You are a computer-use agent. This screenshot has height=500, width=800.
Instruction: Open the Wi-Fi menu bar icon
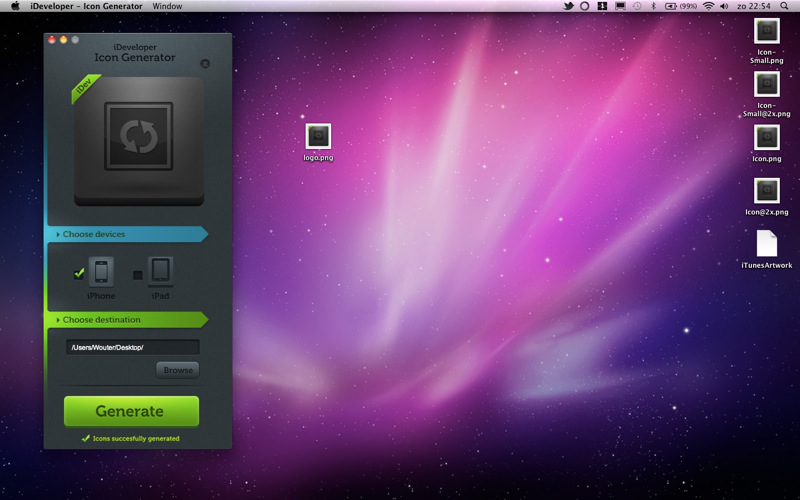click(x=708, y=6)
